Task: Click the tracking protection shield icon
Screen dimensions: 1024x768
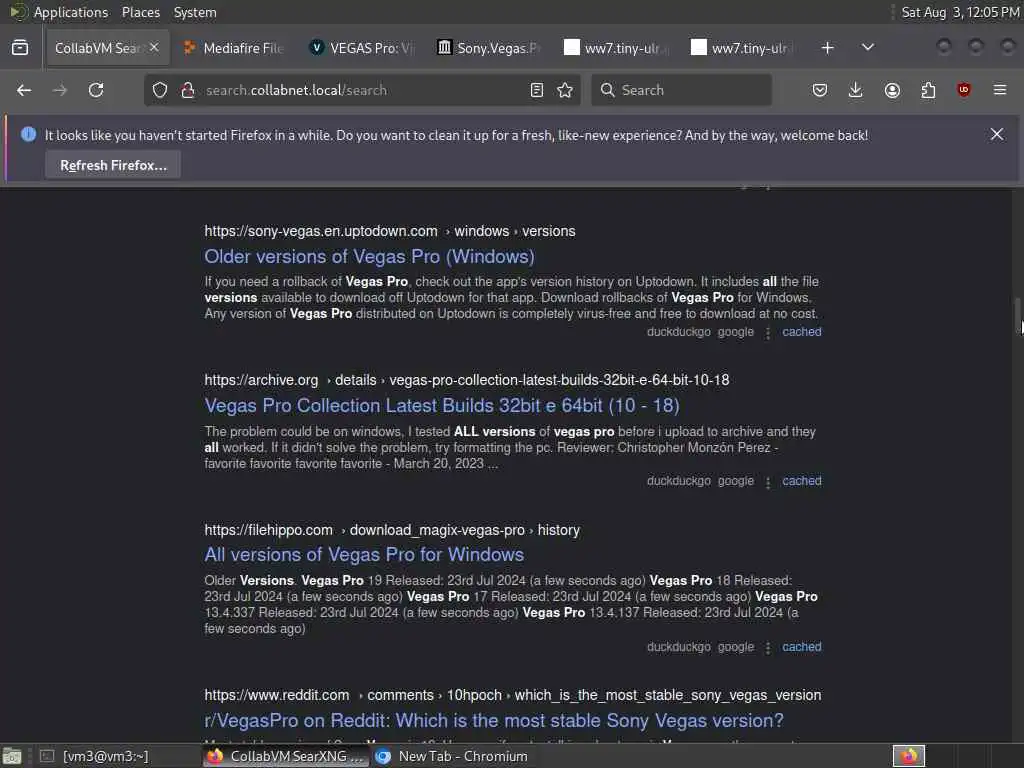Action: click(160, 90)
